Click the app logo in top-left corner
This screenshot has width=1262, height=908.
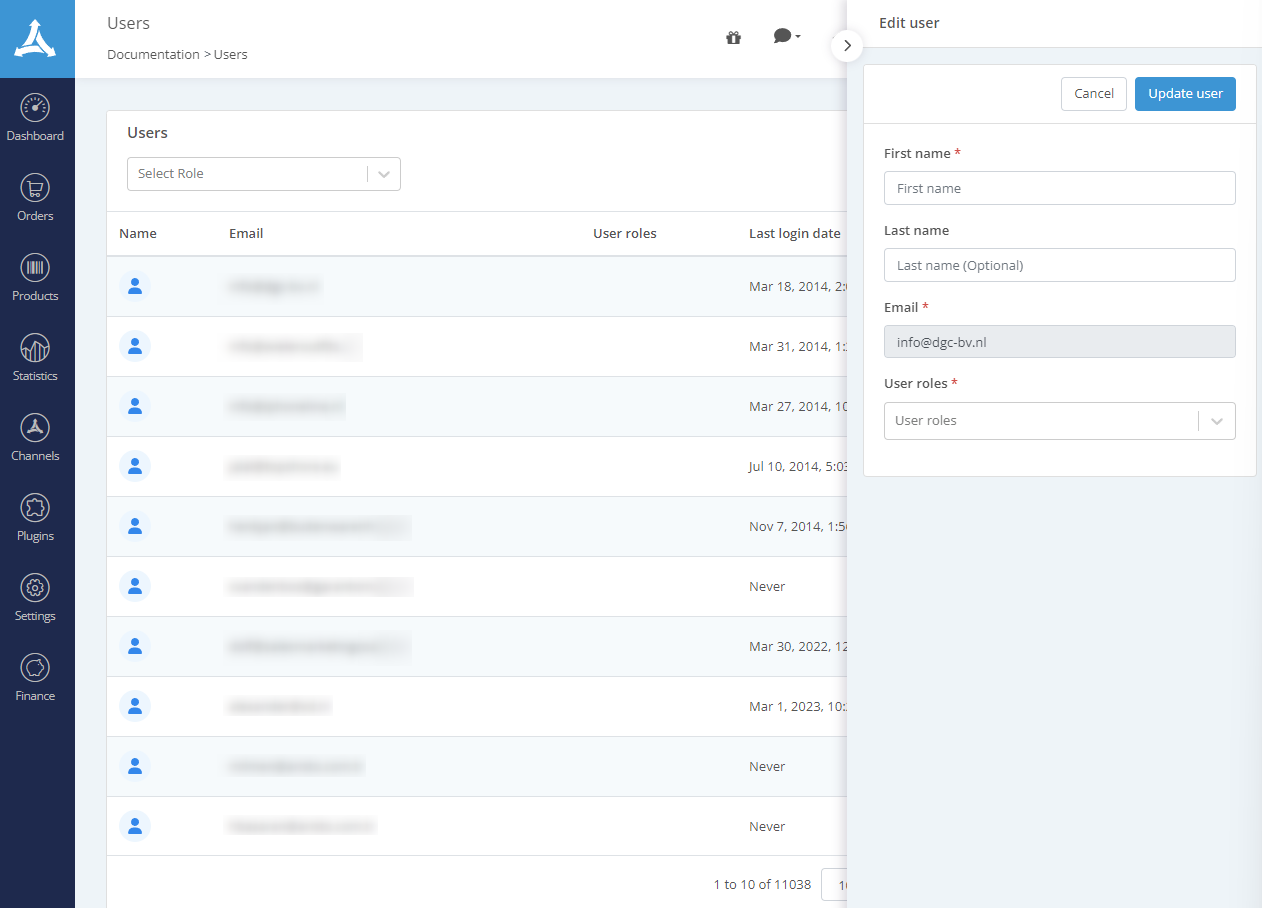point(37,39)
